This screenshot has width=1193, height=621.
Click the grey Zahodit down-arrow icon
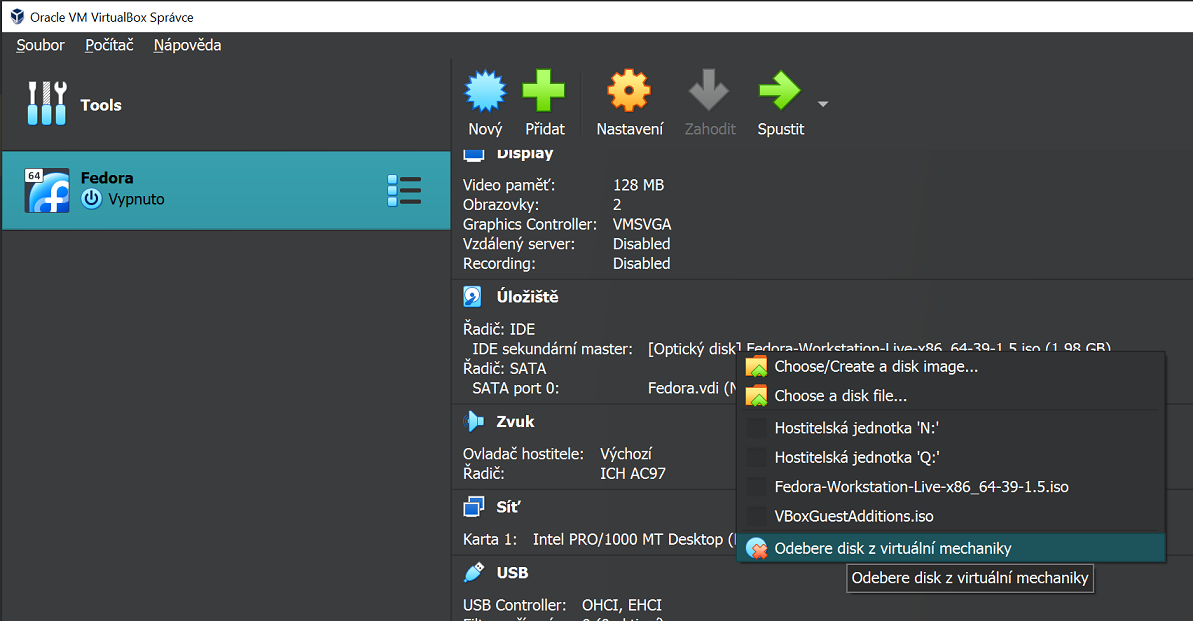[x=709, y=91]
